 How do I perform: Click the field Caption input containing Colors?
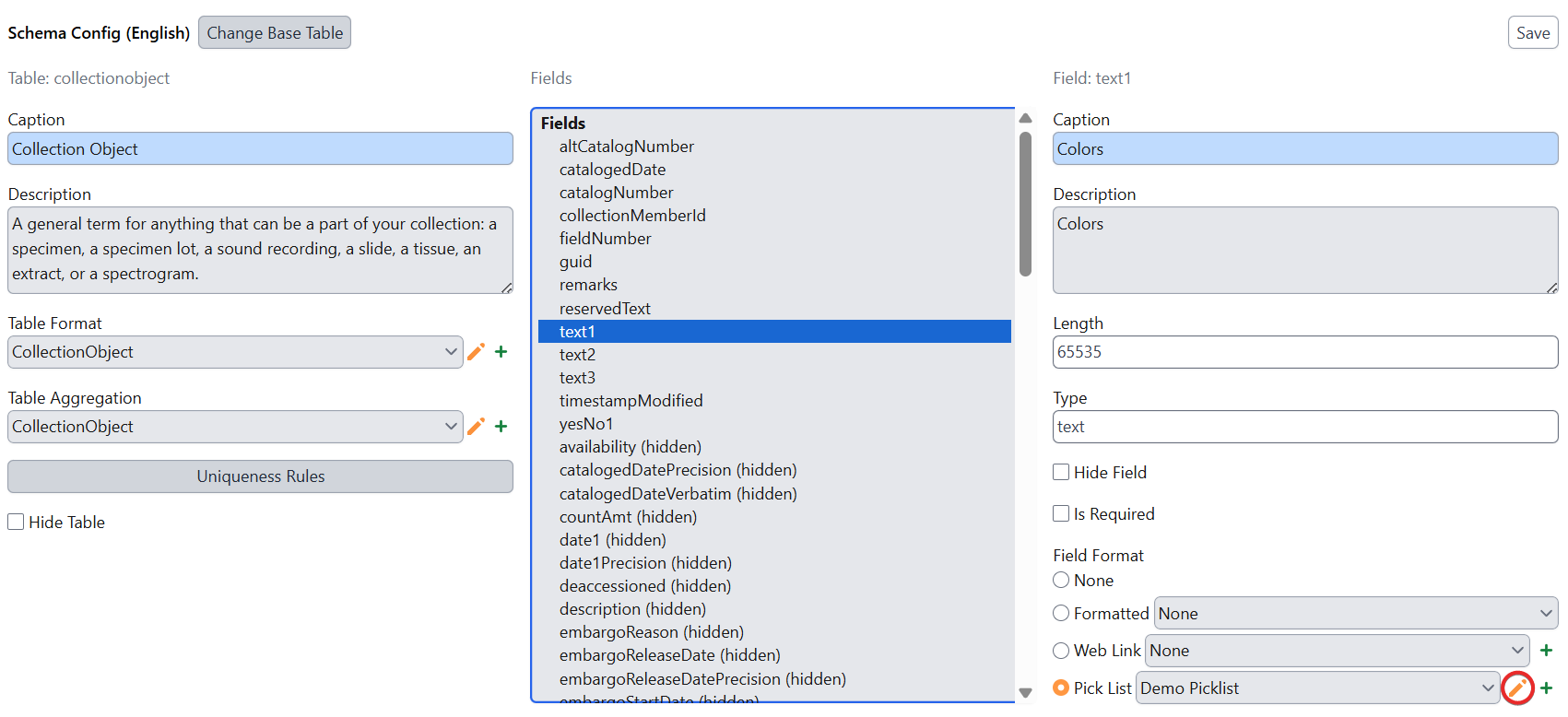[x=1304, y=149]
